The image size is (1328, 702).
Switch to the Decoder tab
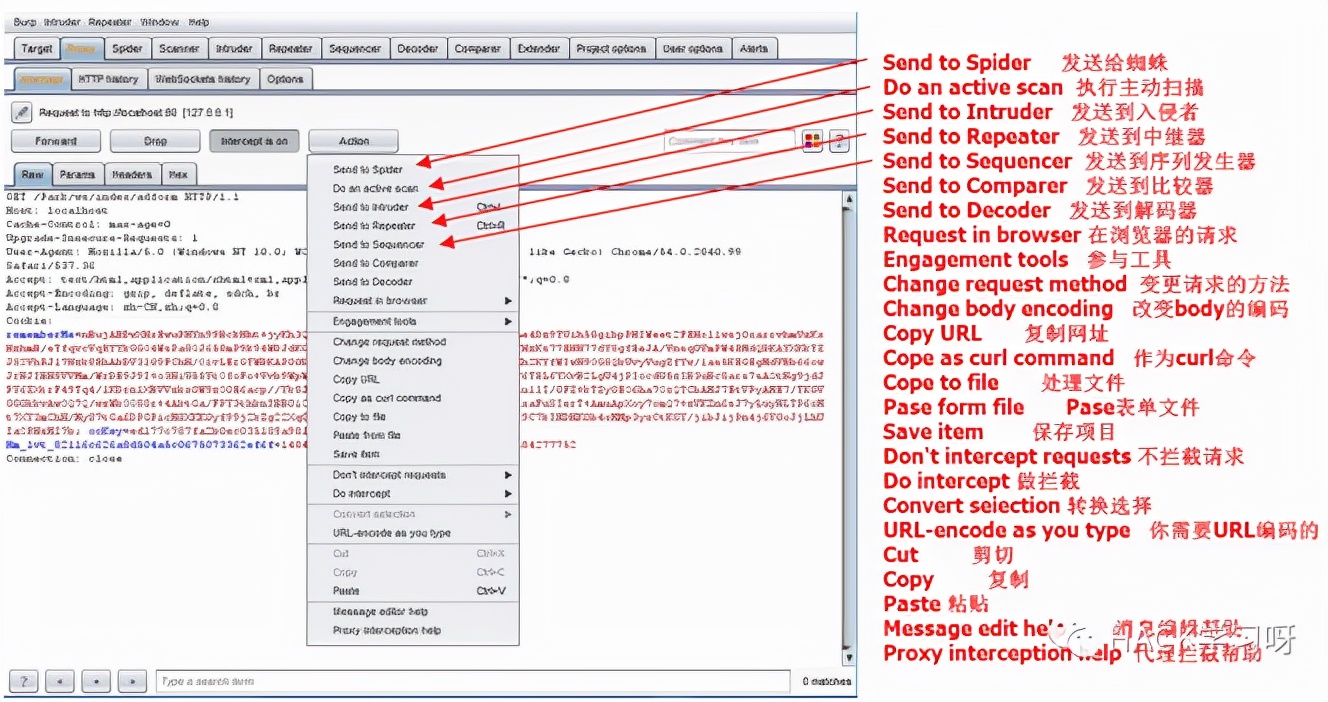[417, 48]
